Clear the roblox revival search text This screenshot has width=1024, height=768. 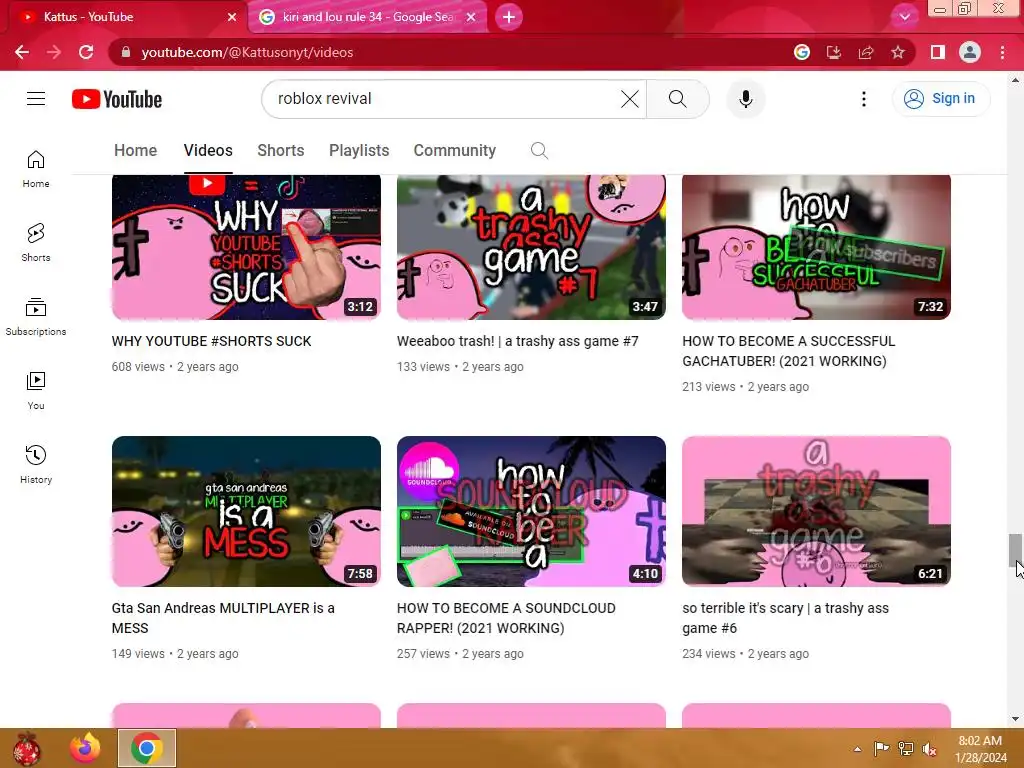click(x=630, y=99)
